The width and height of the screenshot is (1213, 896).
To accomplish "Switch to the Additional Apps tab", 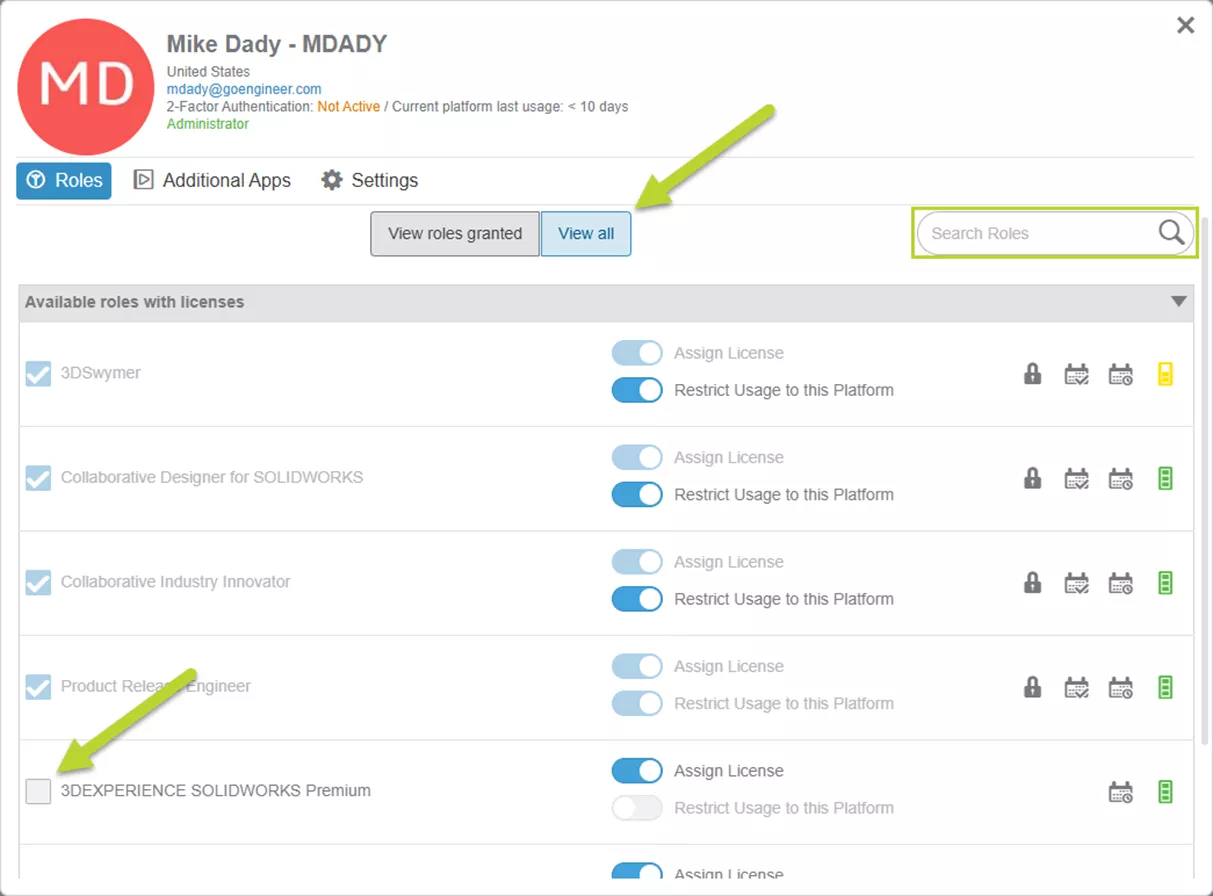I will click(x=212, y=180).
